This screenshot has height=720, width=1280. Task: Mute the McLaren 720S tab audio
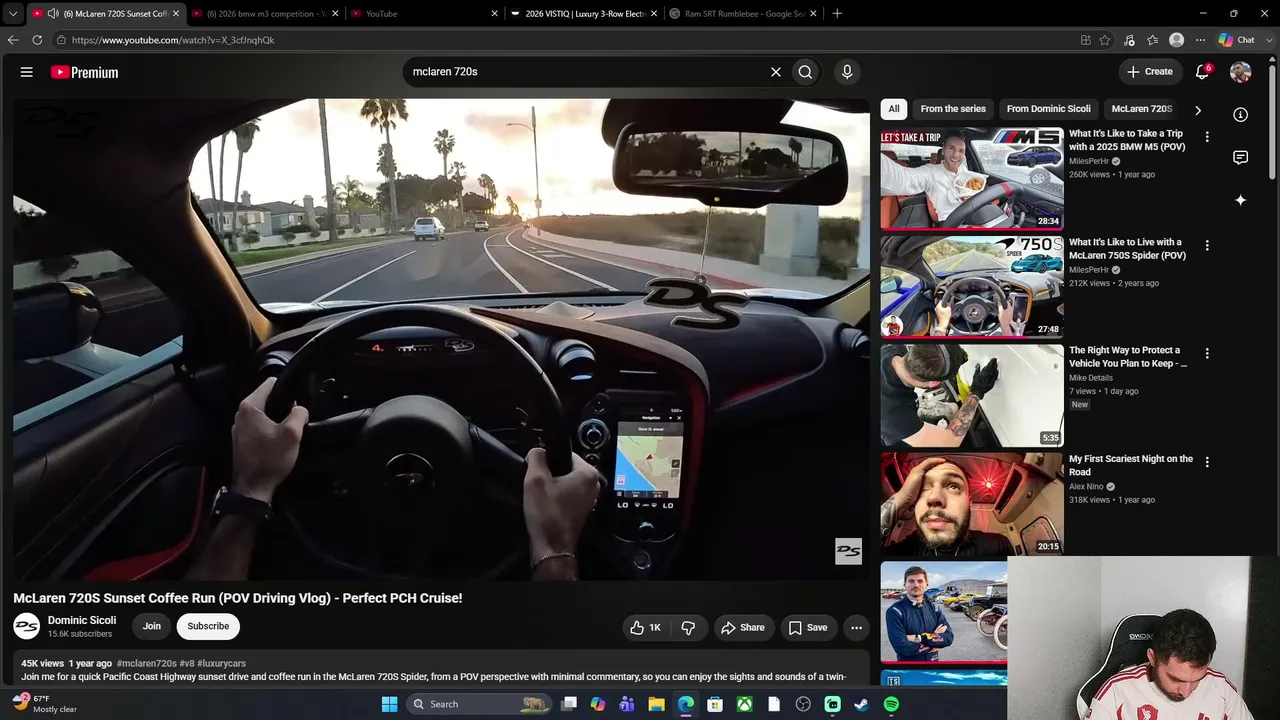click(x=53, y=14)
